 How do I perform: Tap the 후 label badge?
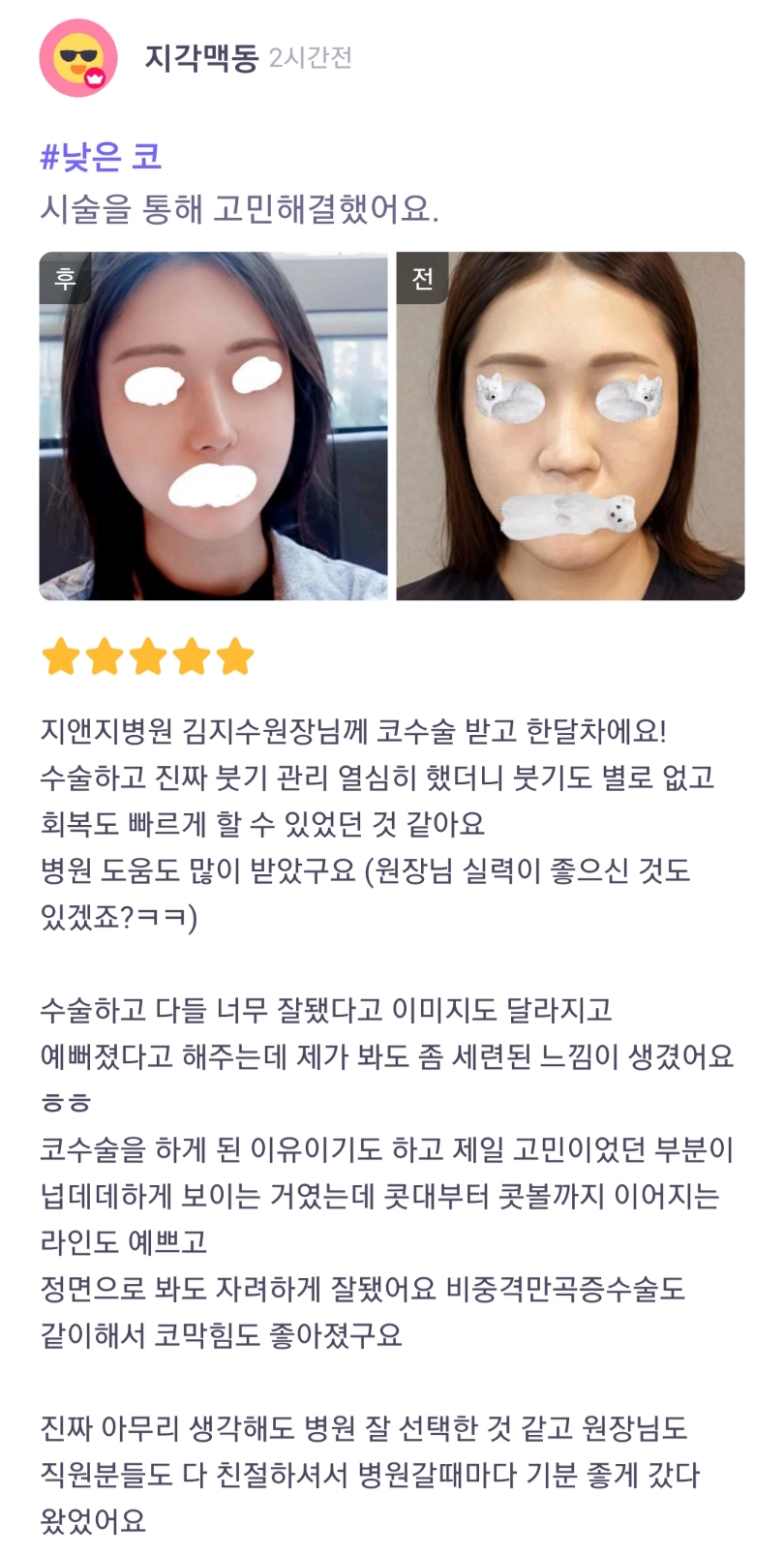click(x=65, y=278)
